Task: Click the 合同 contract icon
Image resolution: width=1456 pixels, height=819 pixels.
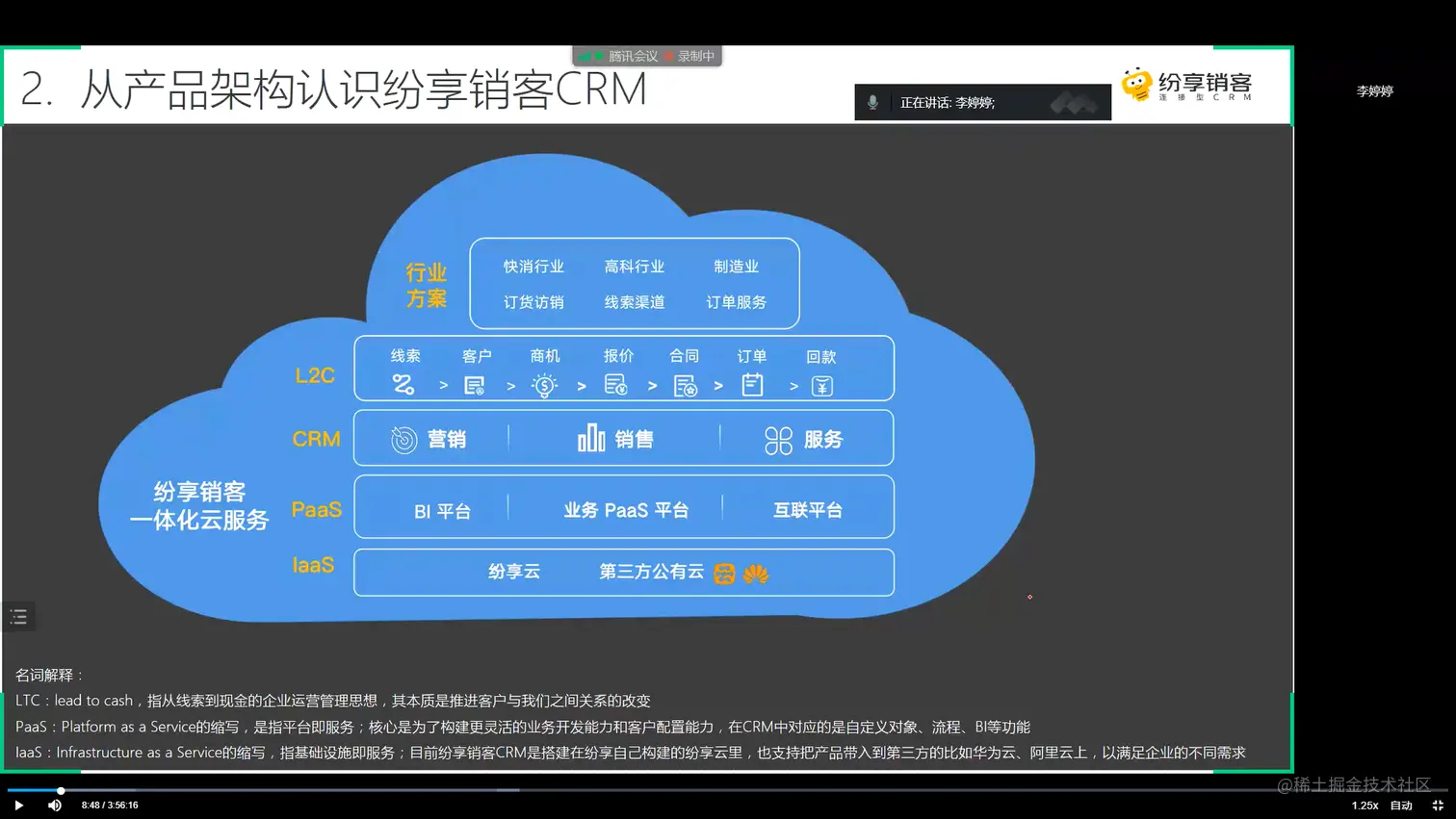Action: tap(686, 386)
